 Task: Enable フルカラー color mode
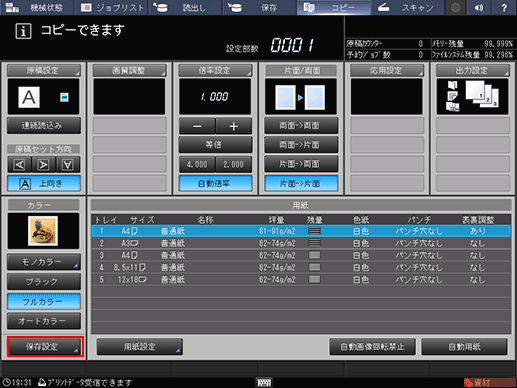tap(44, 302)
